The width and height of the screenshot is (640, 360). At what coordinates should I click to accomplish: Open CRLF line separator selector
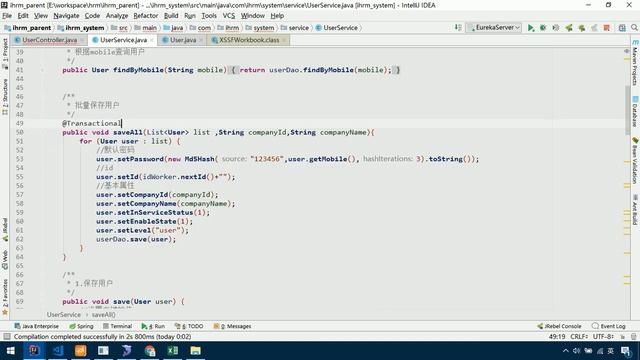(579, 337)
